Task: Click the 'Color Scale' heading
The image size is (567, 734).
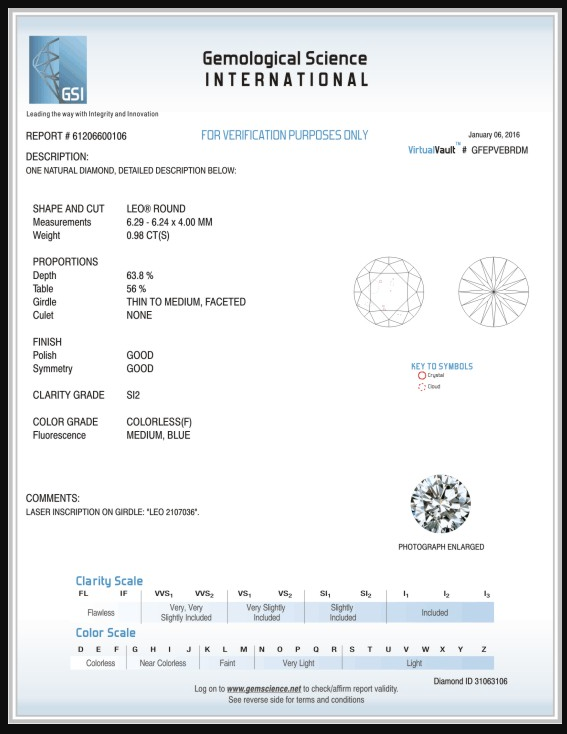Action: pos(105,633)
